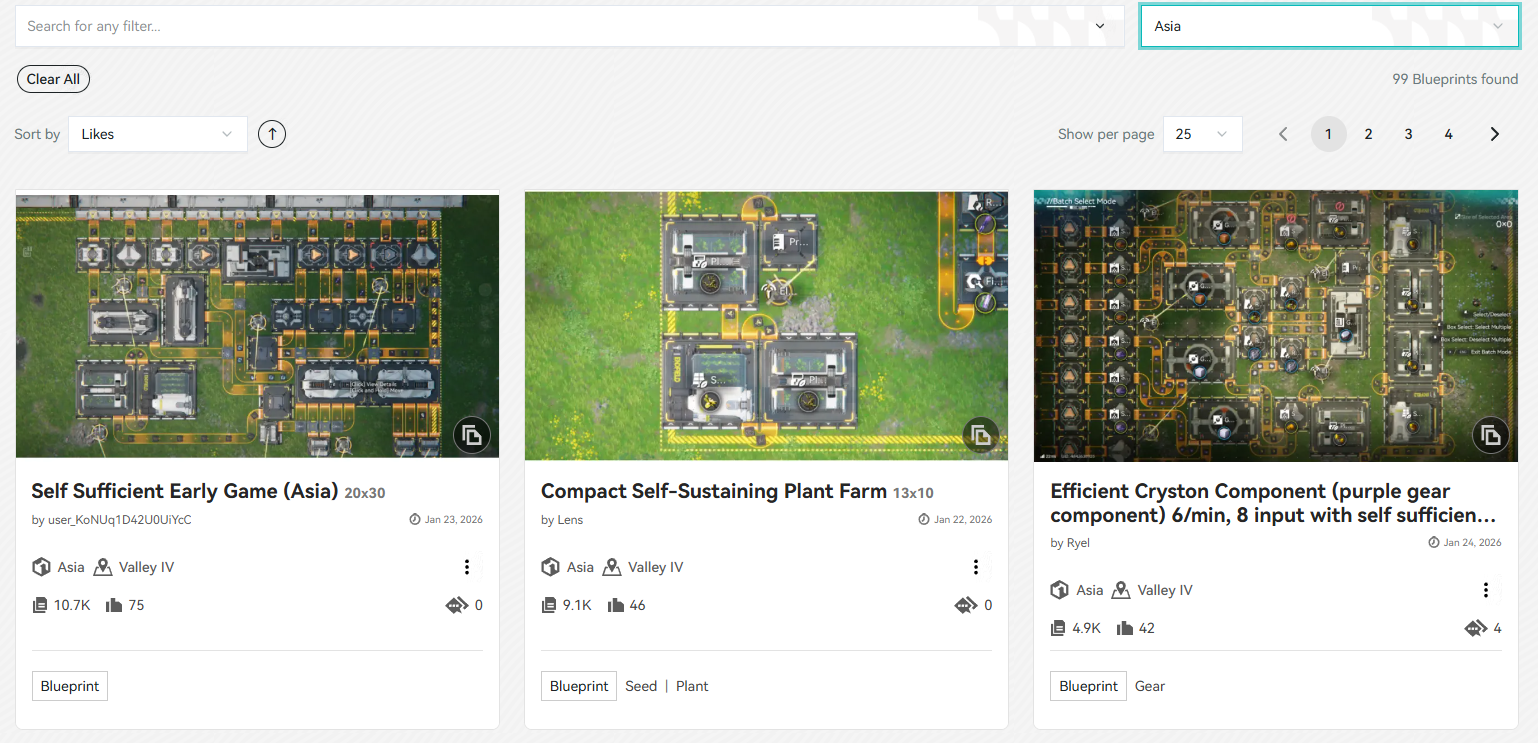Click the comments icon on Compact Plant Farm card
The height and width of the screenshot is (743, 1538).
pos(966,605)
